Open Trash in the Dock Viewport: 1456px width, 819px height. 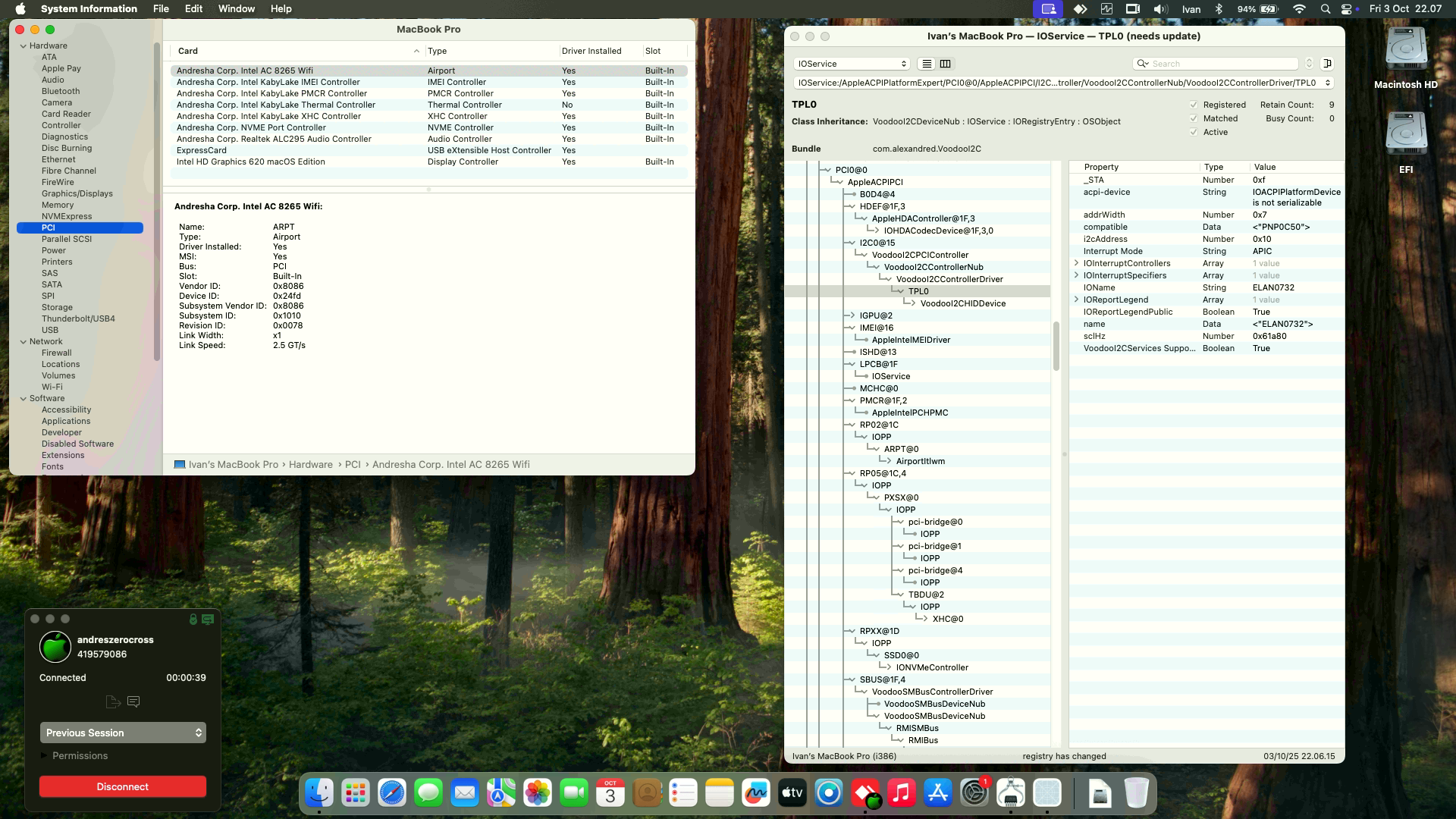point(1136,793)
